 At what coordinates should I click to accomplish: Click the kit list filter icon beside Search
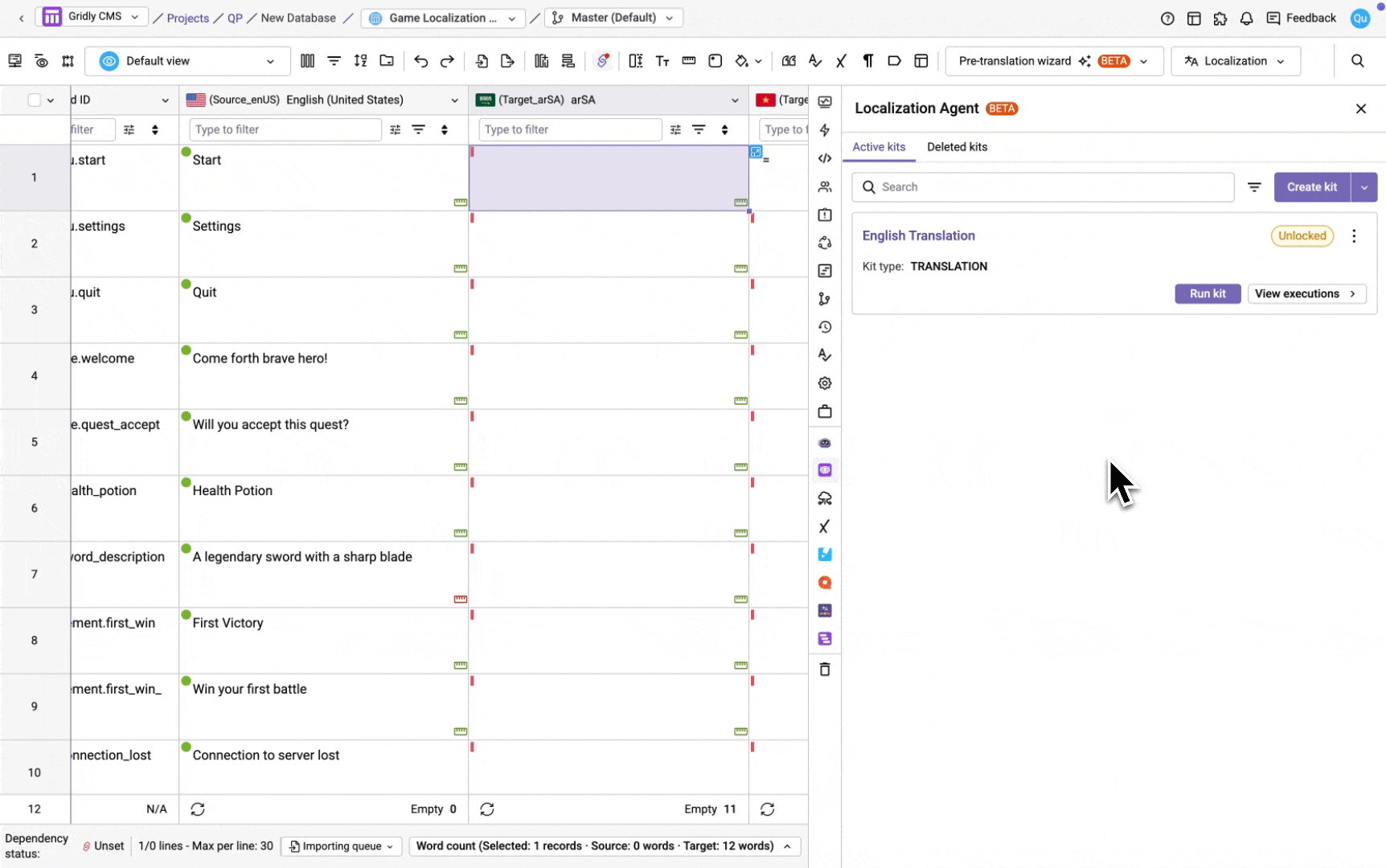point(1254,187)
